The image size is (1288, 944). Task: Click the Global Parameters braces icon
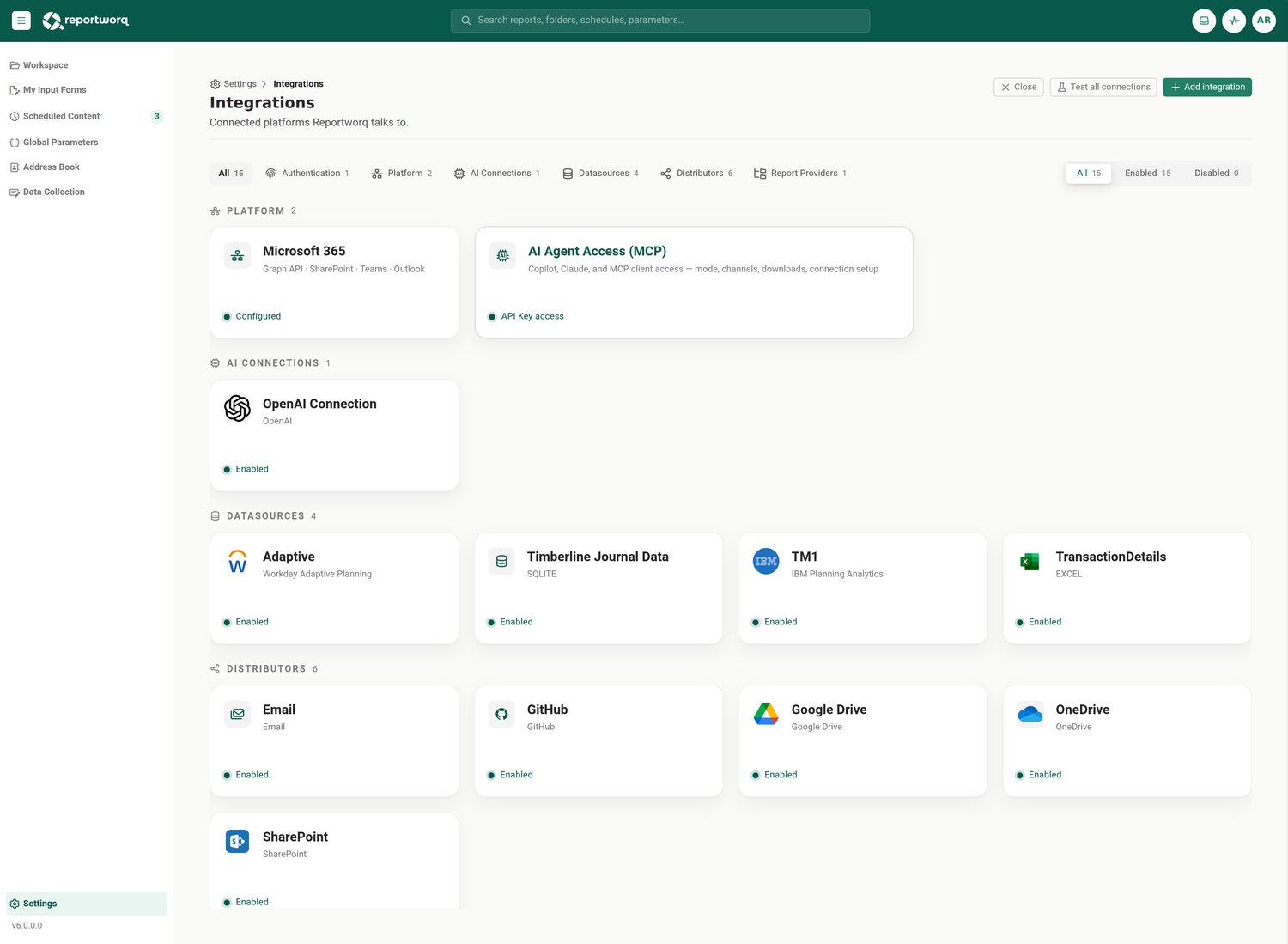coord(15,143)
